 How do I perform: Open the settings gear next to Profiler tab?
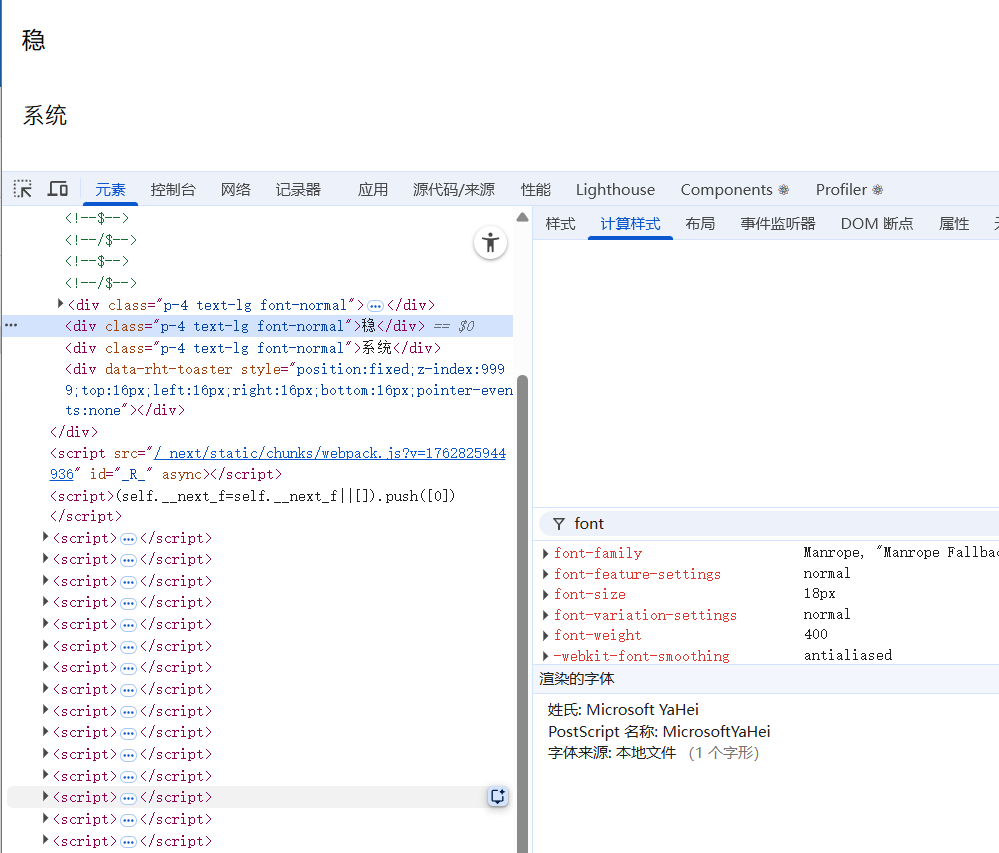point(877,189)
